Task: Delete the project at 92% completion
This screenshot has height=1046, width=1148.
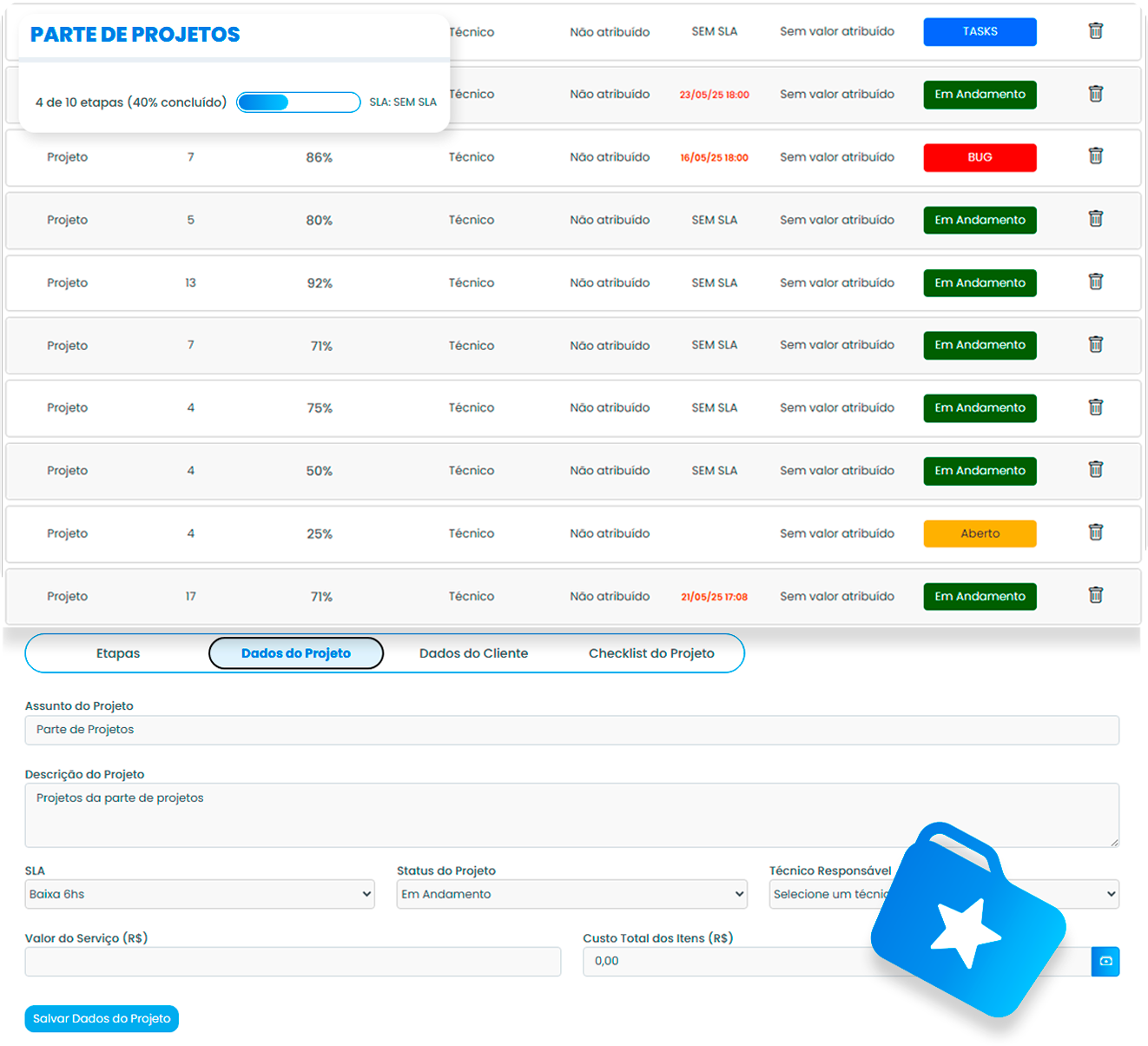Action: tap(1095, 282)
